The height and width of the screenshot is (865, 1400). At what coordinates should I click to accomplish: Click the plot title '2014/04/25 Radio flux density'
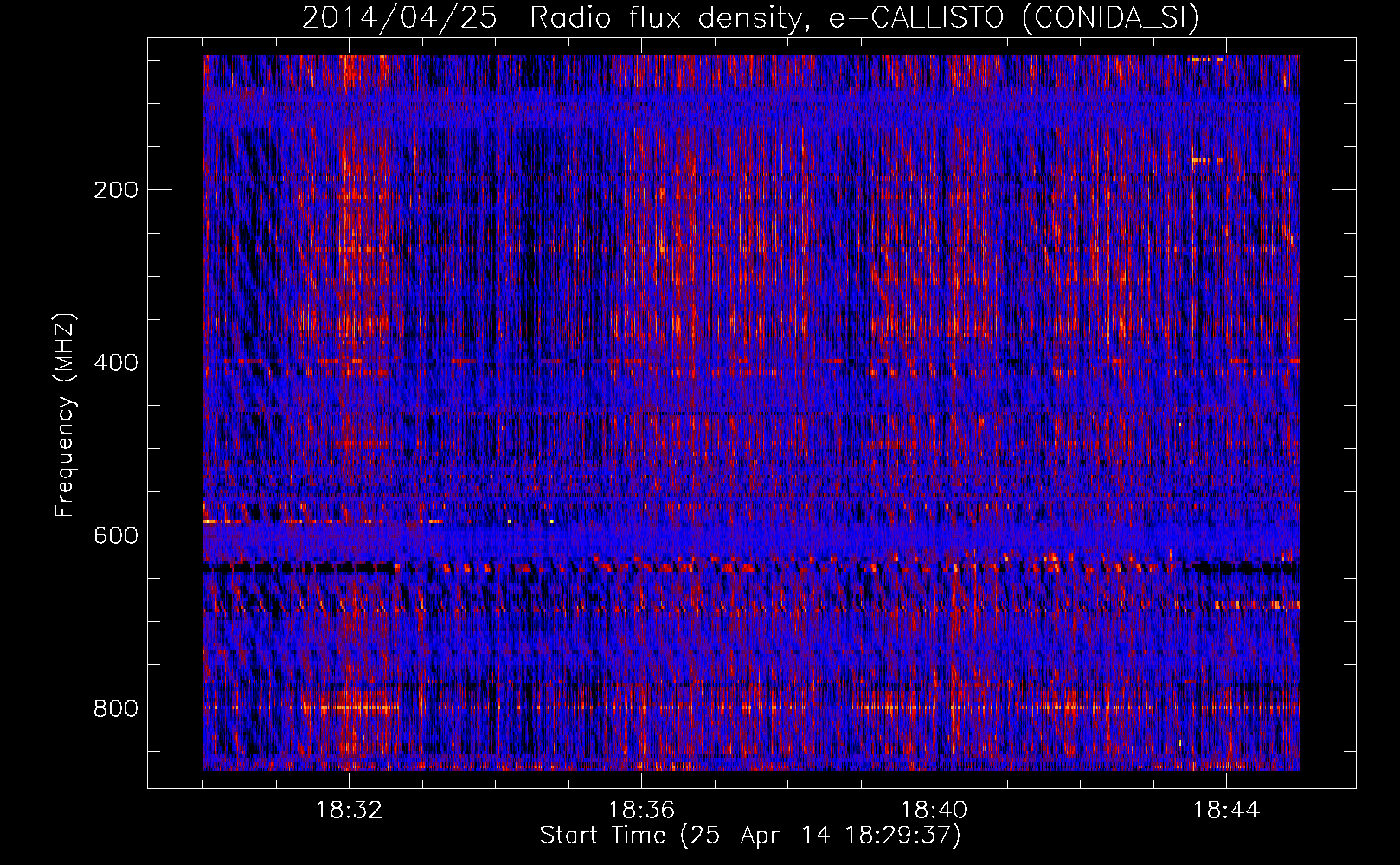click(750, 17)
